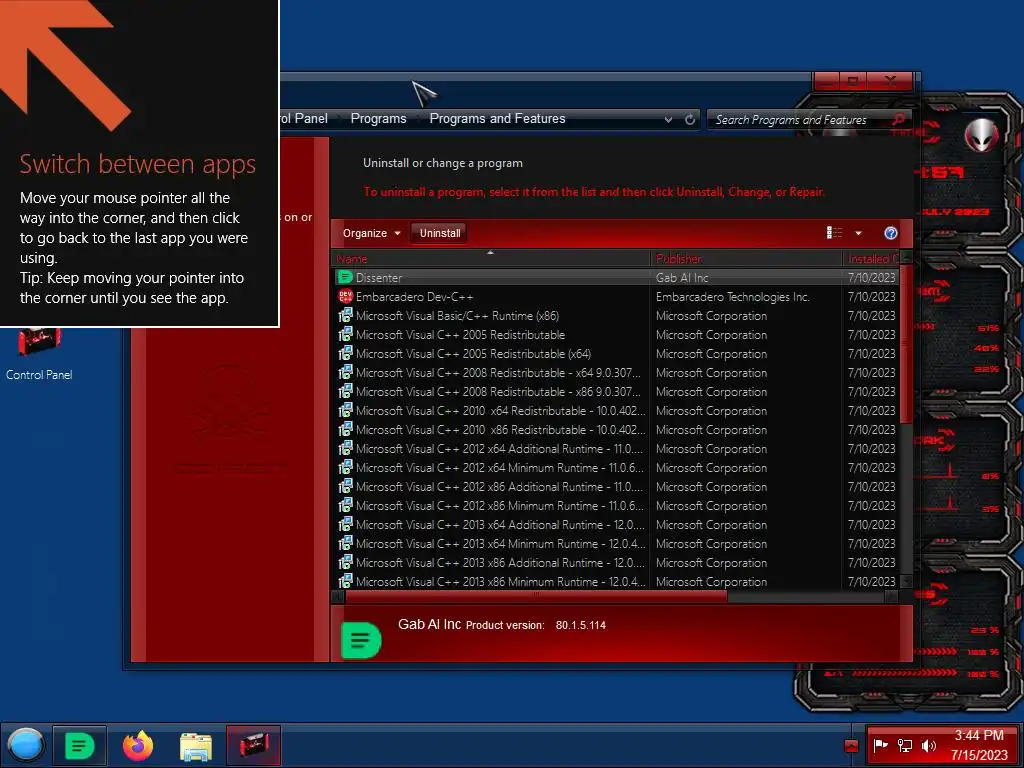Refresh the Programs and Features address bar
The height and width of the screenshot is (768, 1024).
pyautogui.click(x=690, y=119)
